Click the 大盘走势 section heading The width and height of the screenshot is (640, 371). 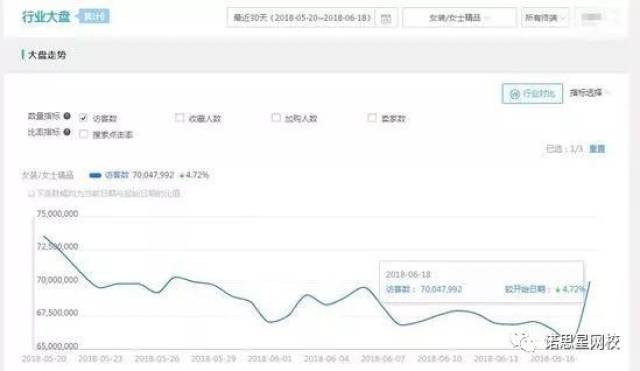(47, 55)
